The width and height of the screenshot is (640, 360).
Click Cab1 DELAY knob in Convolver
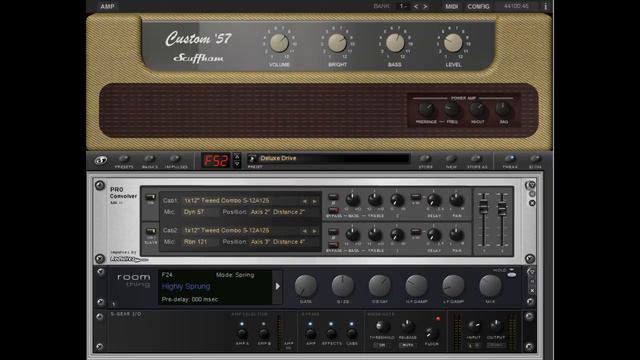(434, 200)
